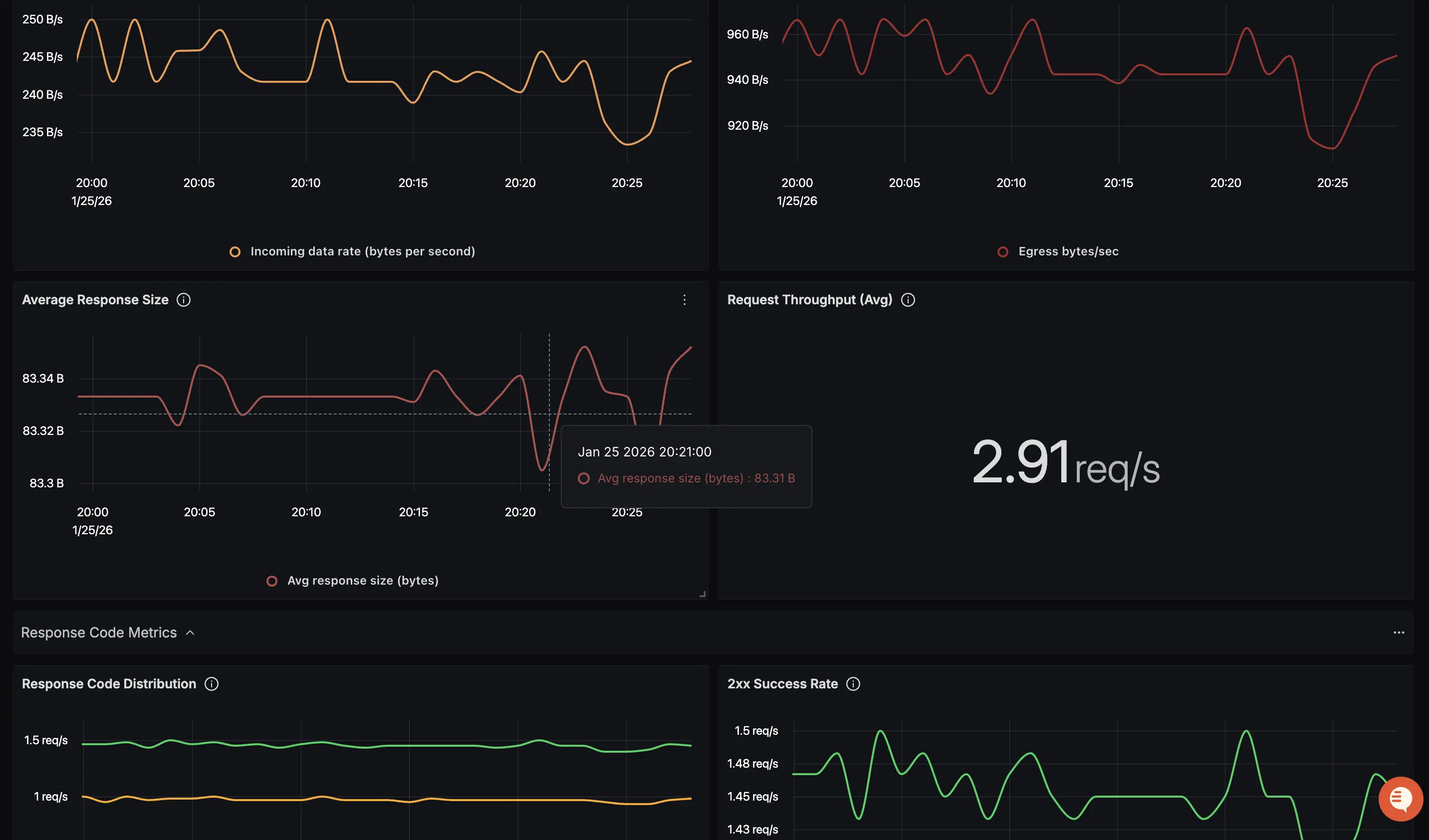
Task: Collapse the Response Code Metrics section chevron
Action: point(191,632)
